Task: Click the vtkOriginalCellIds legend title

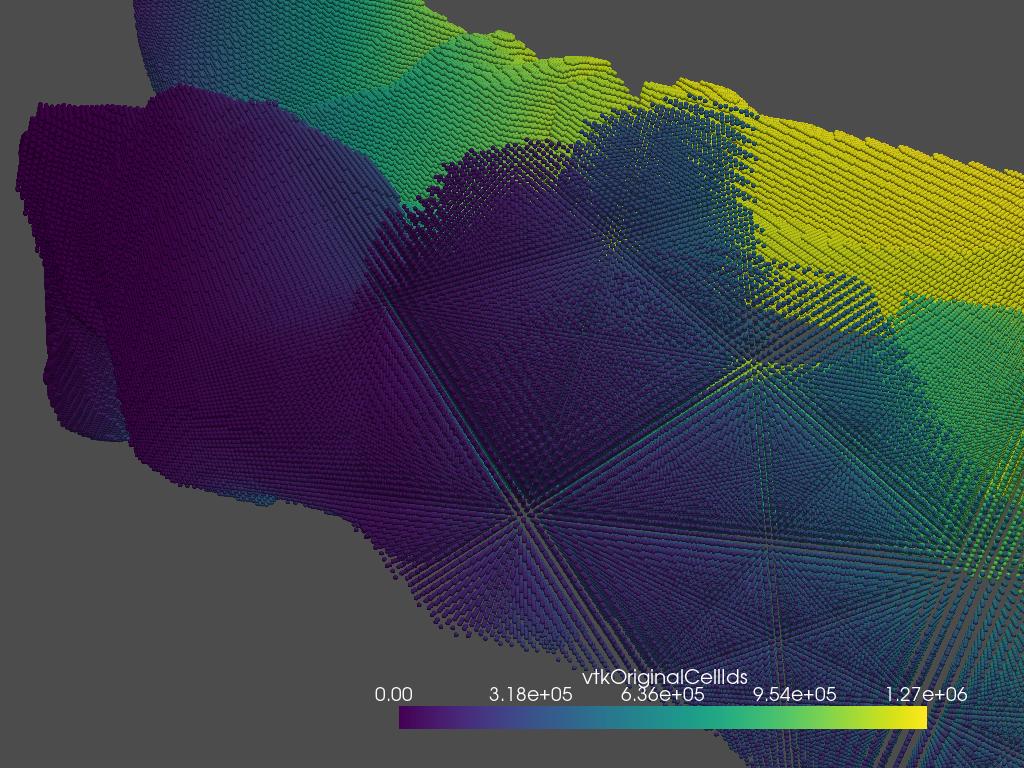Action: (x=665, y=677)
